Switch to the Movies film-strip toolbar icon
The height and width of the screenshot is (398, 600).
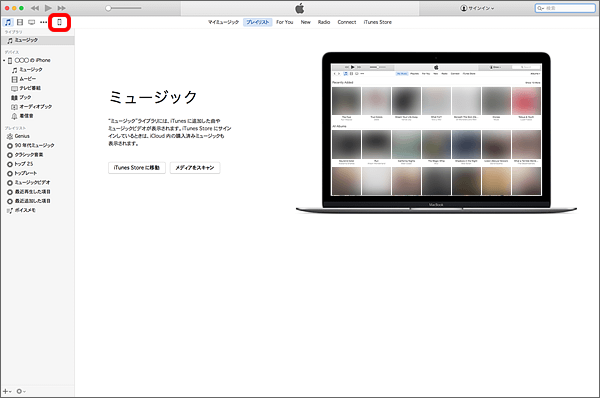(20, 22)
